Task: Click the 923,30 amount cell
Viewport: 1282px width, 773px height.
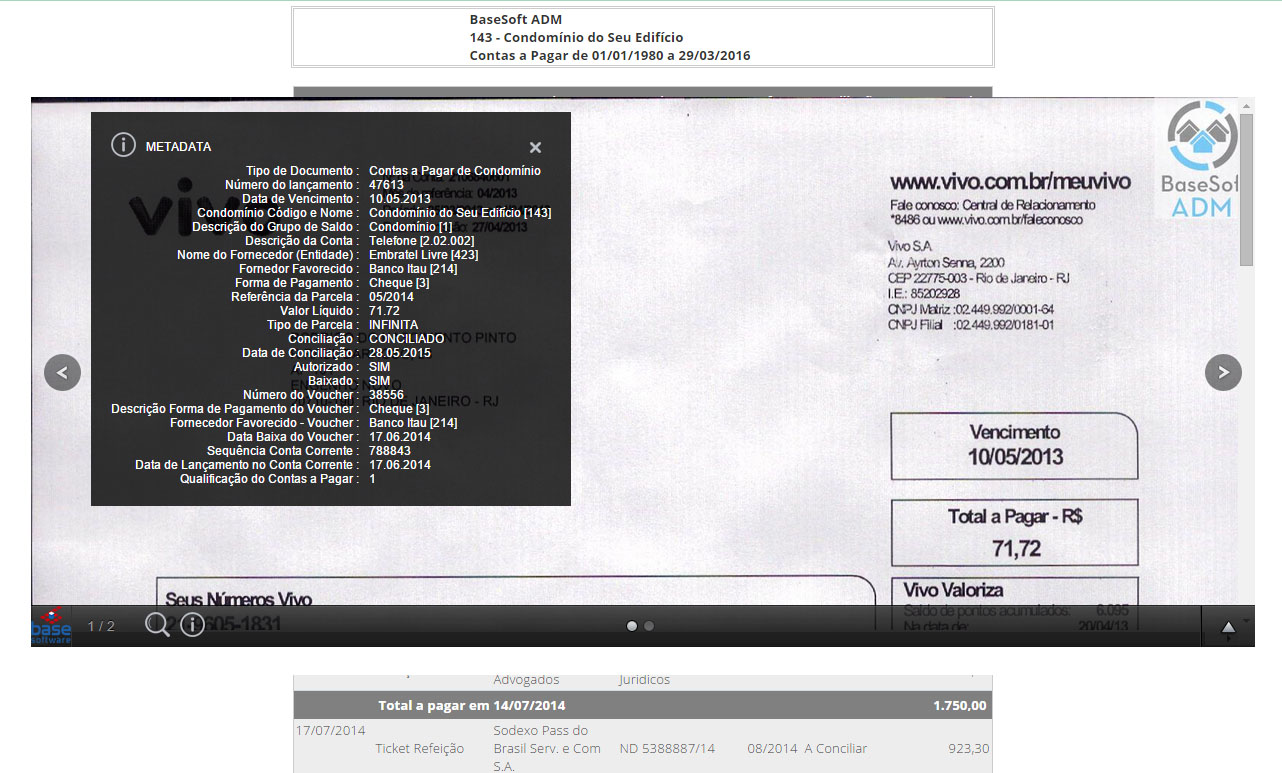Action: [969, 748]
